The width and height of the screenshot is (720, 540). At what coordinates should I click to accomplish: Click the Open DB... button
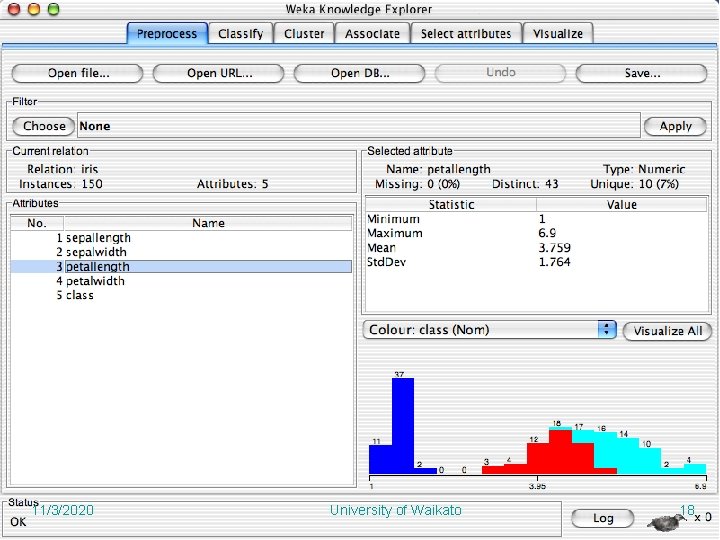coord(360,73)
